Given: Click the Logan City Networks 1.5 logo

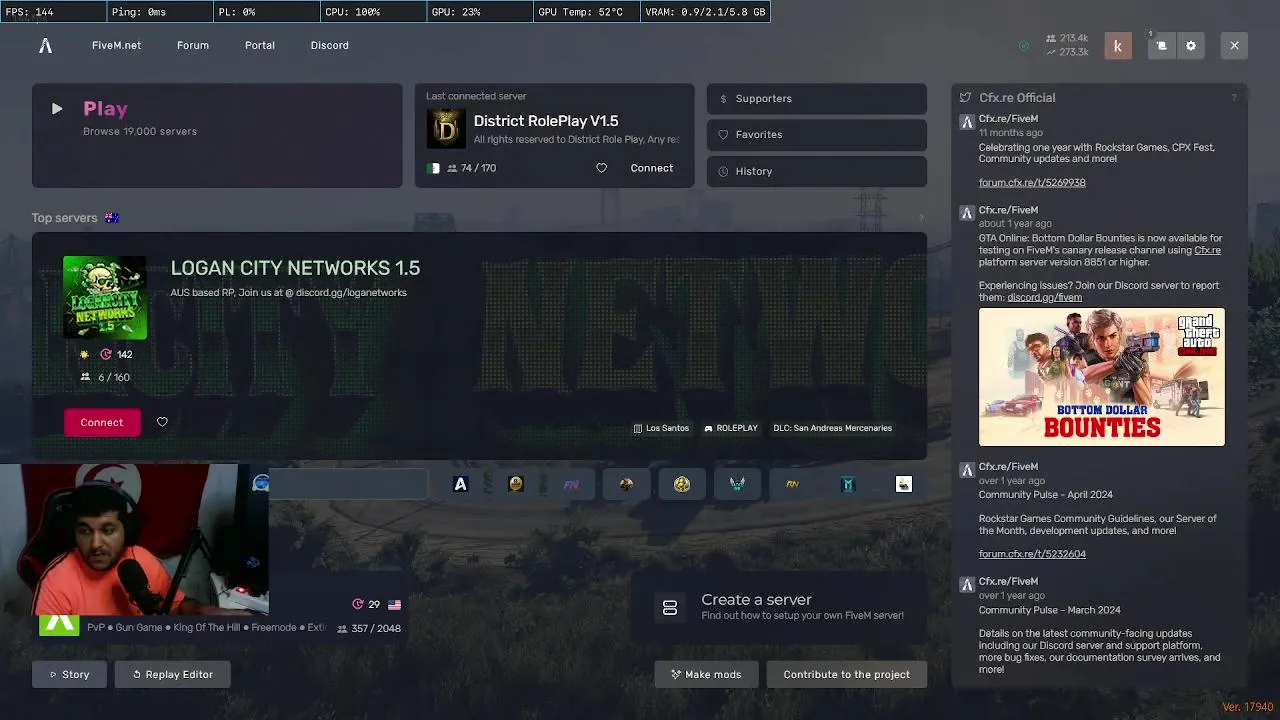Looking at the screenshot, I should [105, 298].
